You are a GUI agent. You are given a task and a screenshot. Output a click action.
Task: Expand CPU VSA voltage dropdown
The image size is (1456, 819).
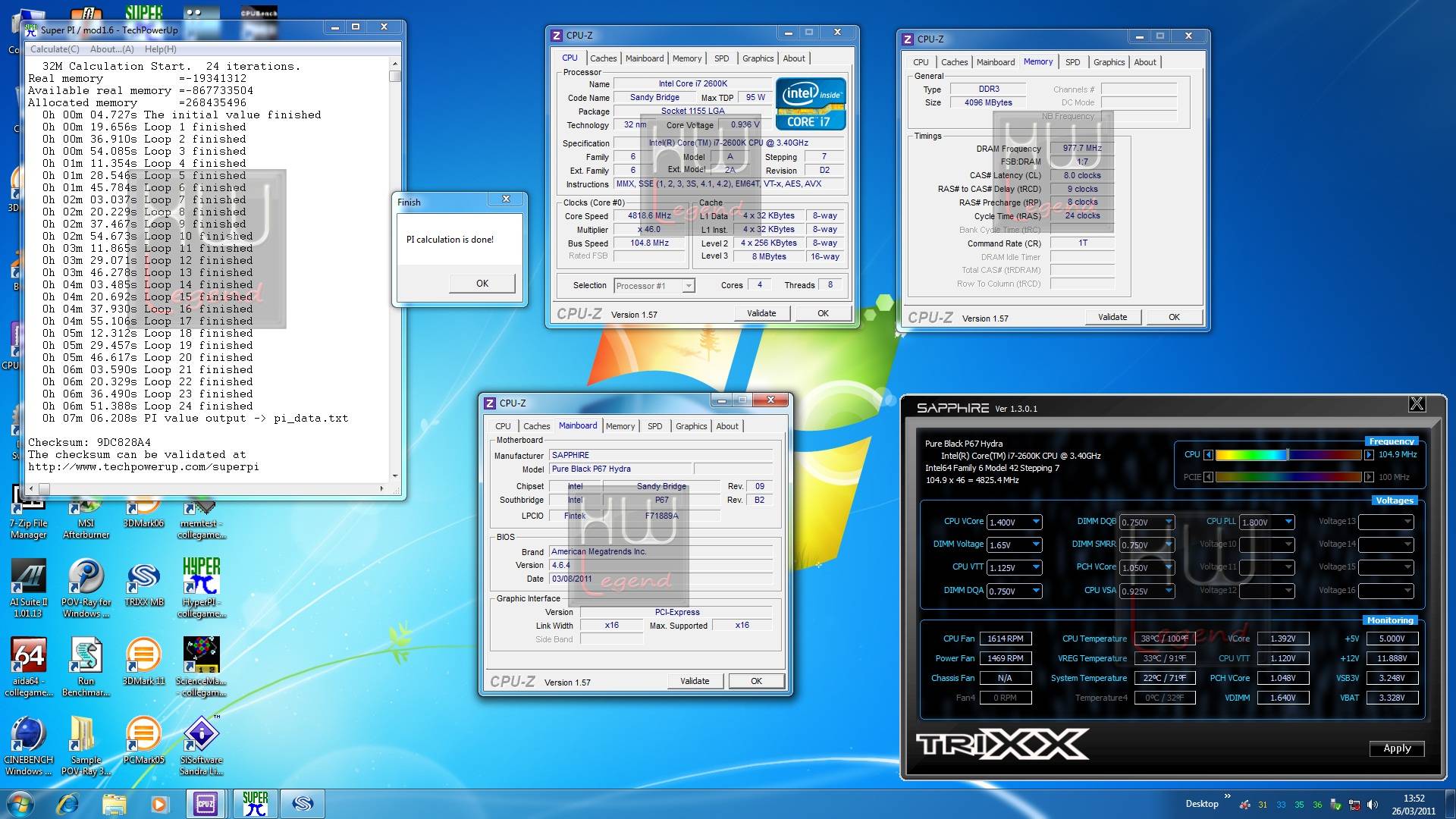[x=1169, y=591]
